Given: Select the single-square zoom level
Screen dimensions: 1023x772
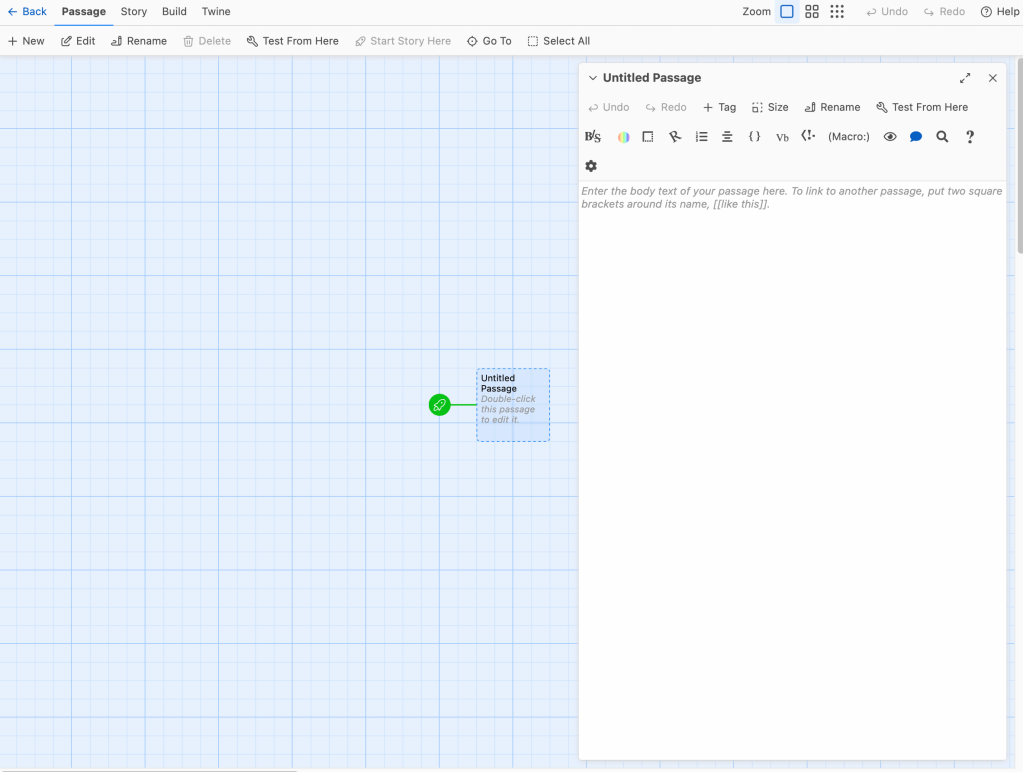Looking at the screenshot, I should click(787, 12).
